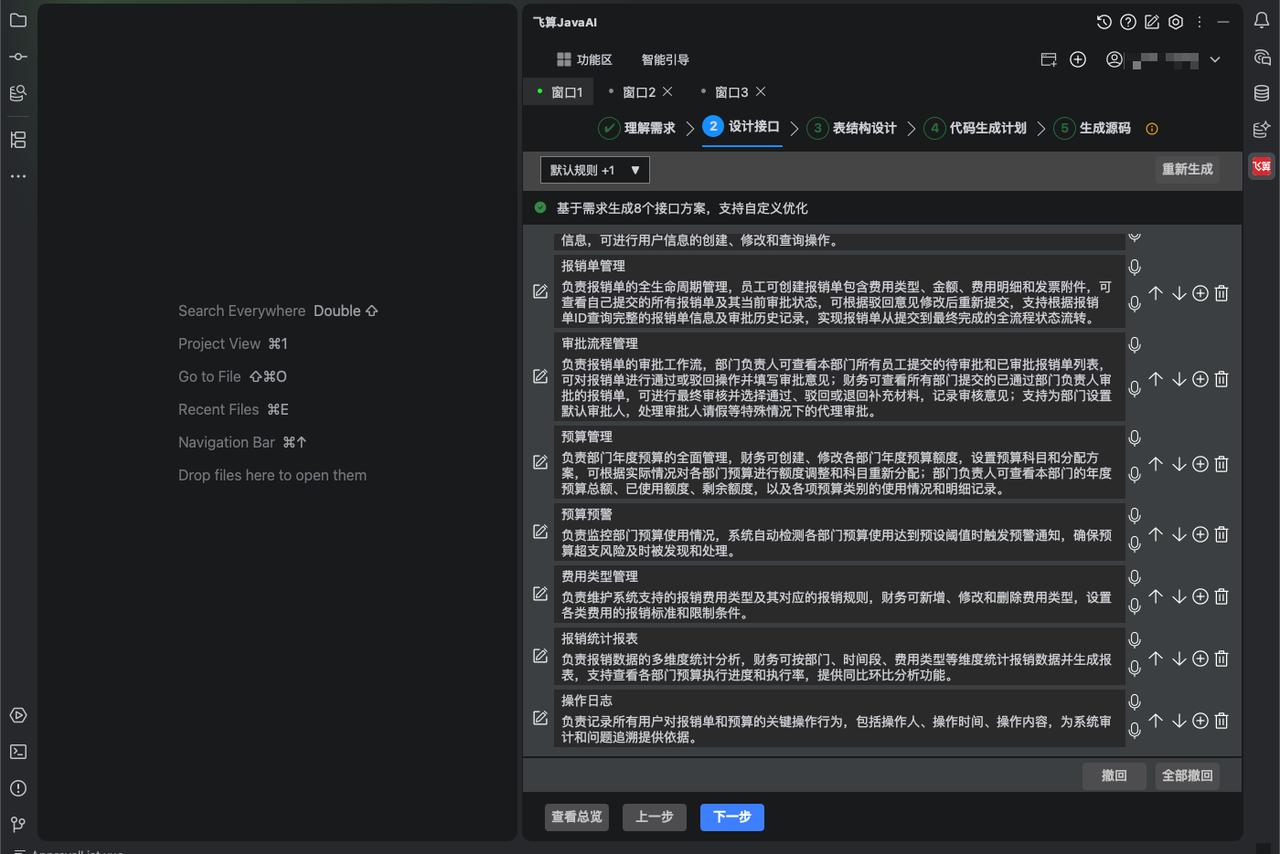Click the 重新生成 button
Viewport: 1280px width, 854px height.
click(x=1187, y=169)
